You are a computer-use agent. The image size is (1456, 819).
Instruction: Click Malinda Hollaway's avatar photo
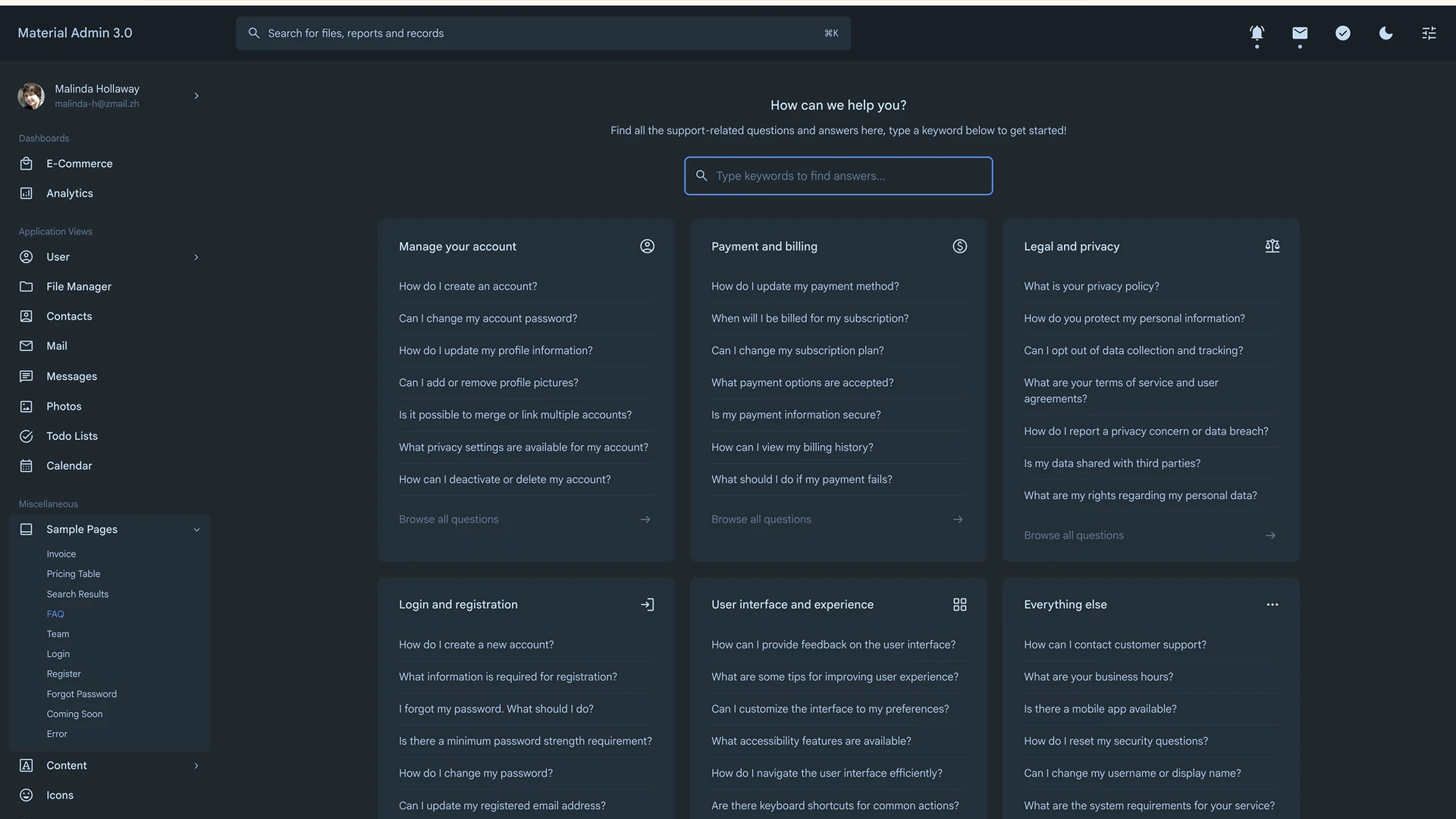(31, 96)
